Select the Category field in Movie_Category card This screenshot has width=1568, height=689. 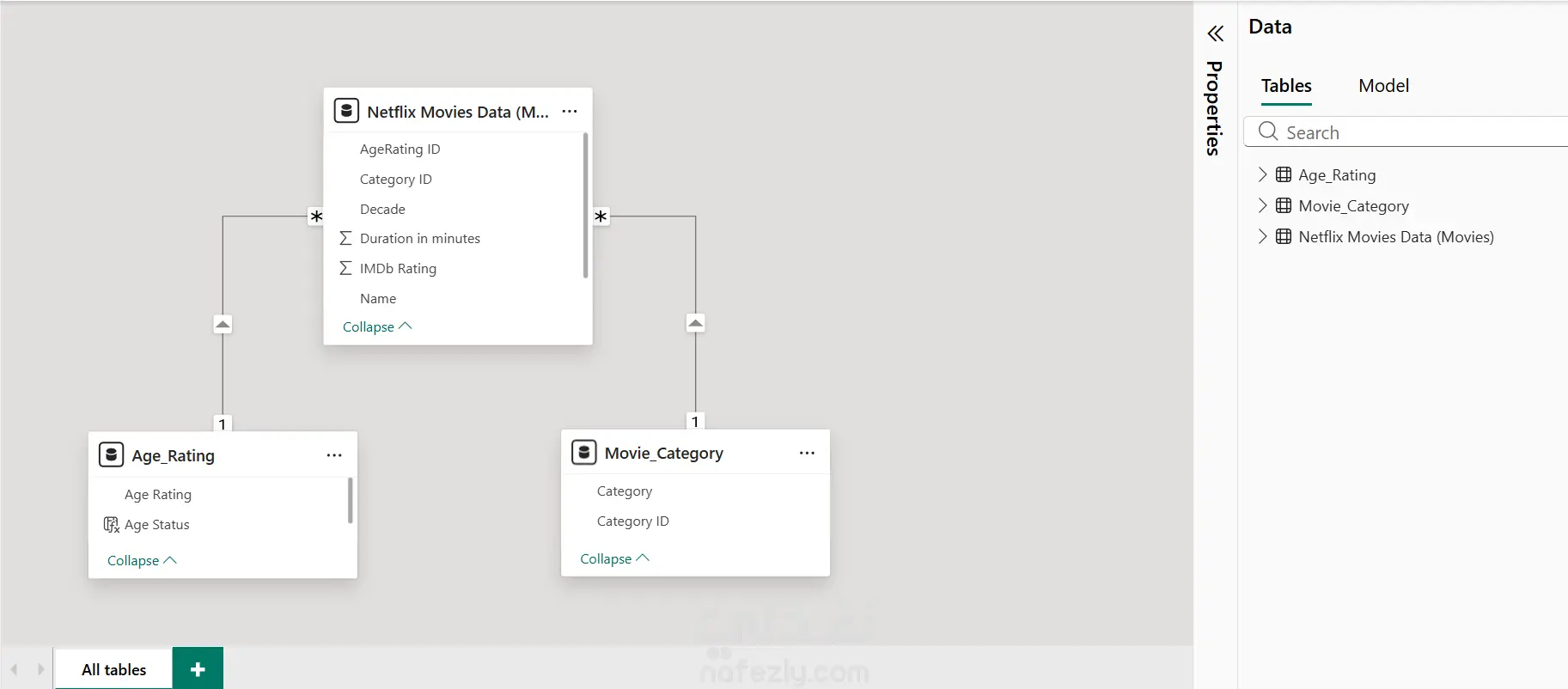625,491
